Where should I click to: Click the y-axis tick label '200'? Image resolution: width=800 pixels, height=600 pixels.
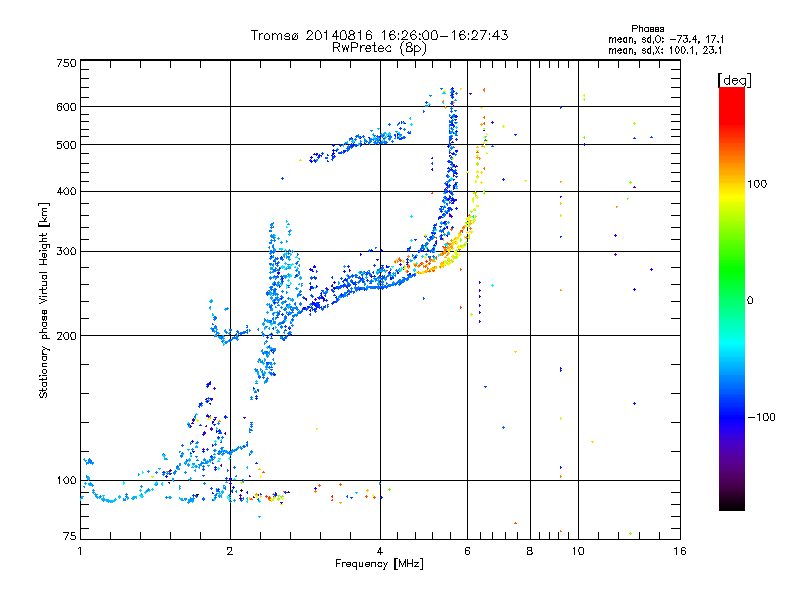(67, 336)
